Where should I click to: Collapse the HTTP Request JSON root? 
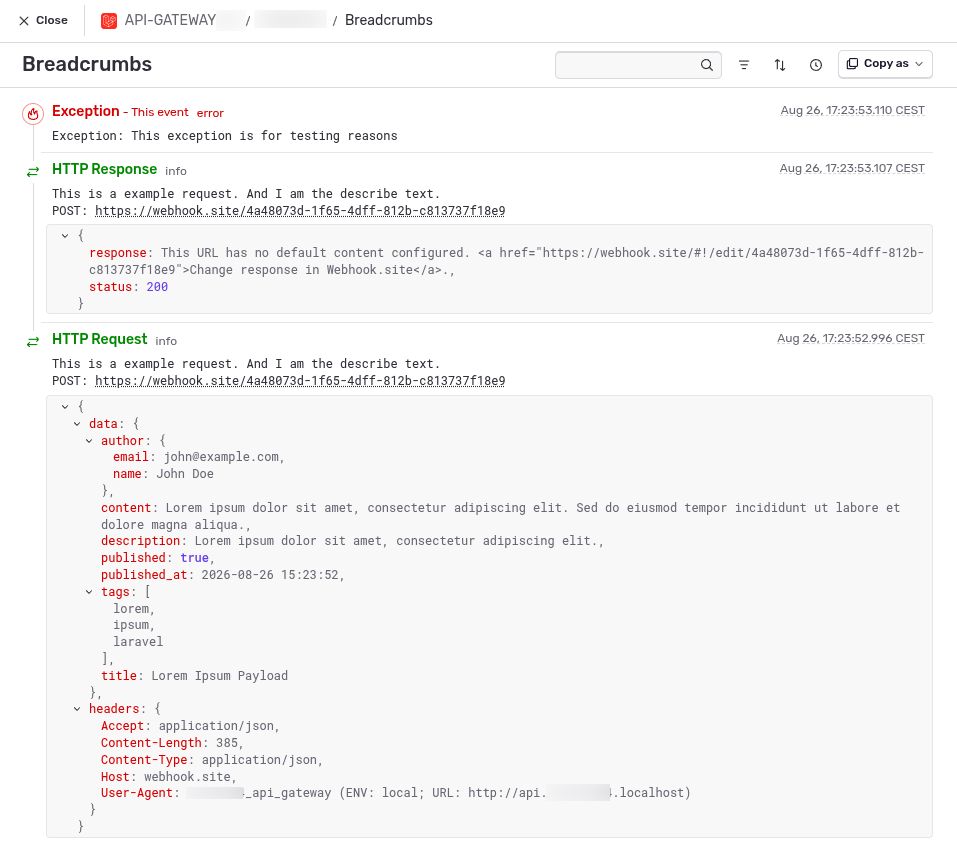(x=65, y=406)
